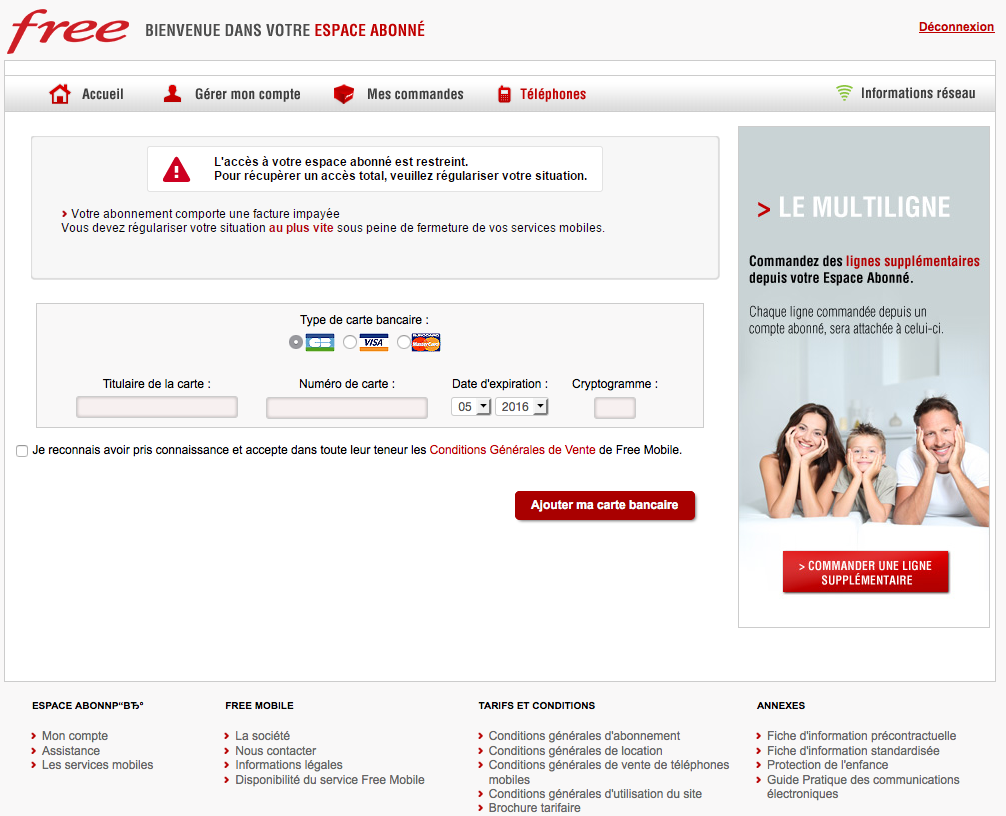1006x816 pixels.
Task: Click the CB card logo
Action: tap(320, 343)
